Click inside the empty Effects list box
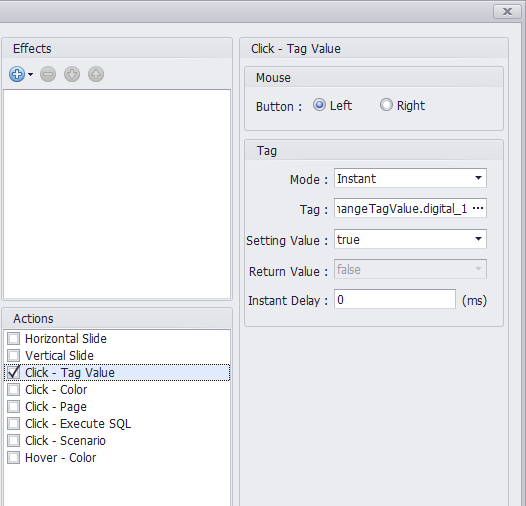The image size is (526, 506). (x=117, y=194)
